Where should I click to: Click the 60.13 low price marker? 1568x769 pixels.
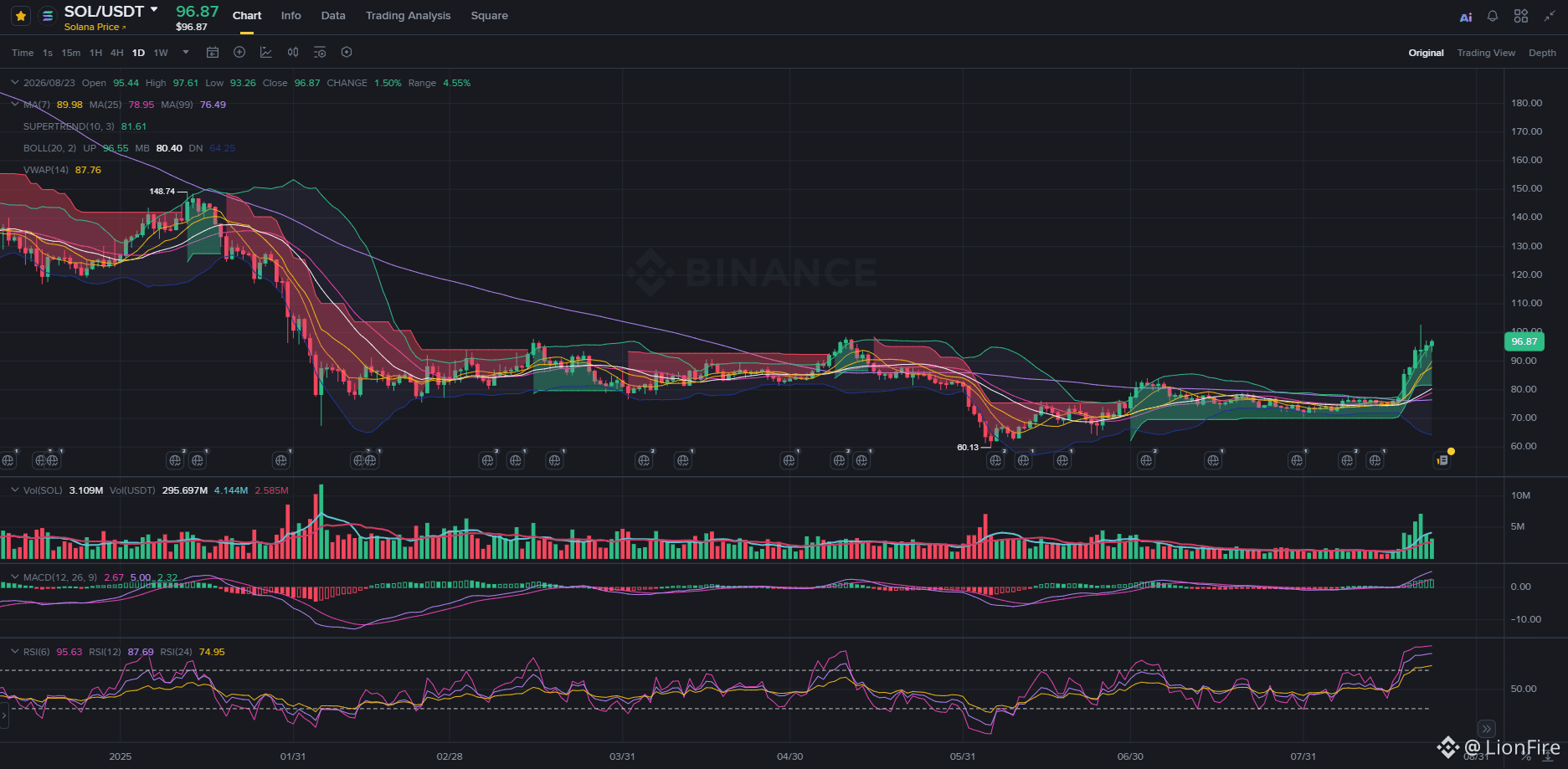tap(968, 448)
